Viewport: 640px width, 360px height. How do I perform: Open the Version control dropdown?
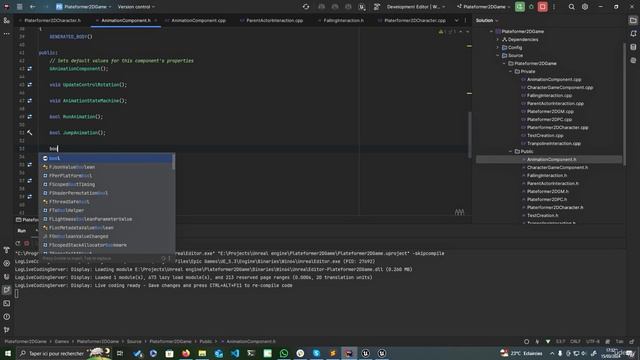point(136,7)
